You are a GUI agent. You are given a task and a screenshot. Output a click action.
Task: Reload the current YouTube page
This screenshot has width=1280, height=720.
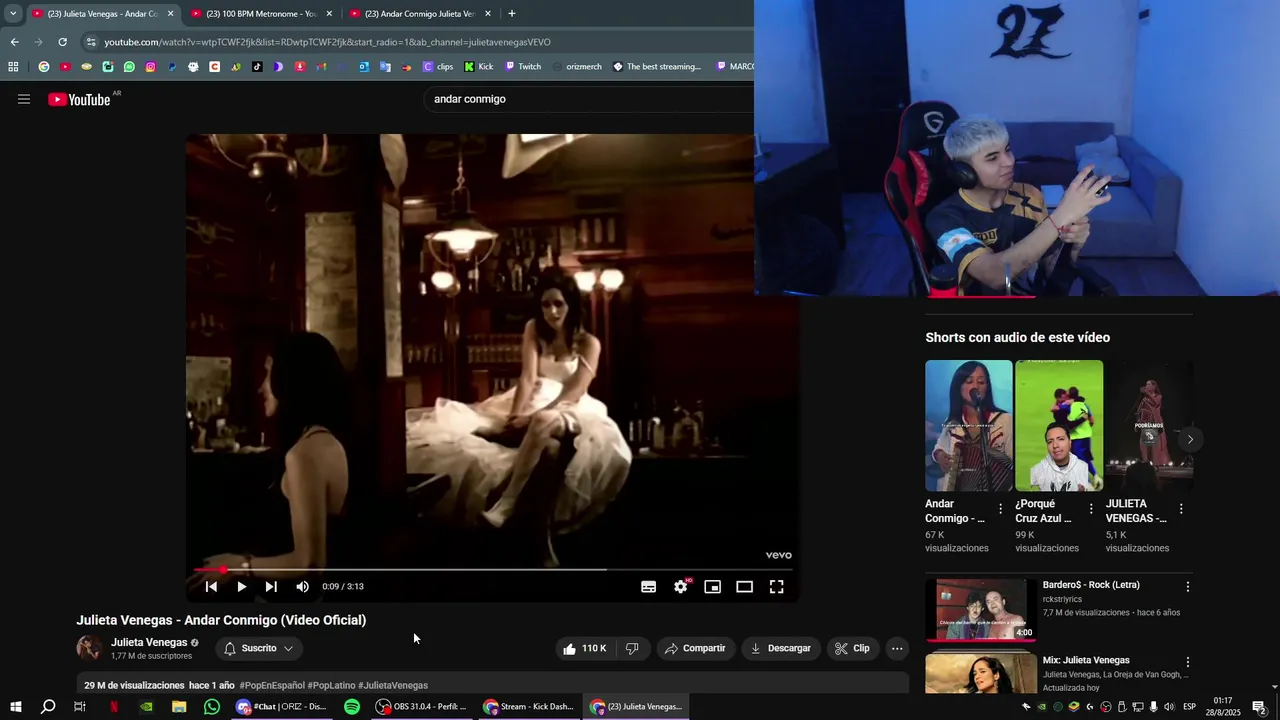click(62, 42)
